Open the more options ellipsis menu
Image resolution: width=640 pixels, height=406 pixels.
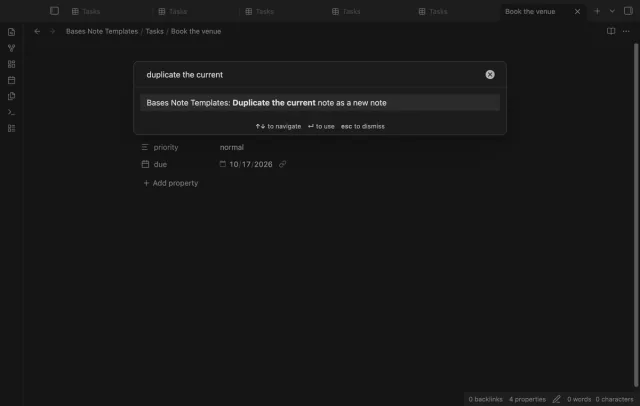(626, 31)
